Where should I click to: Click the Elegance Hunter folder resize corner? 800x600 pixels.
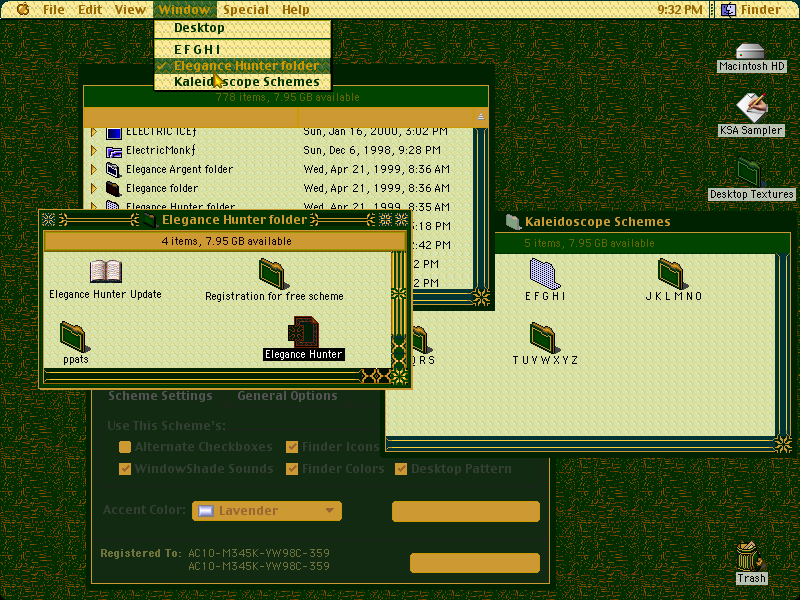399,377
